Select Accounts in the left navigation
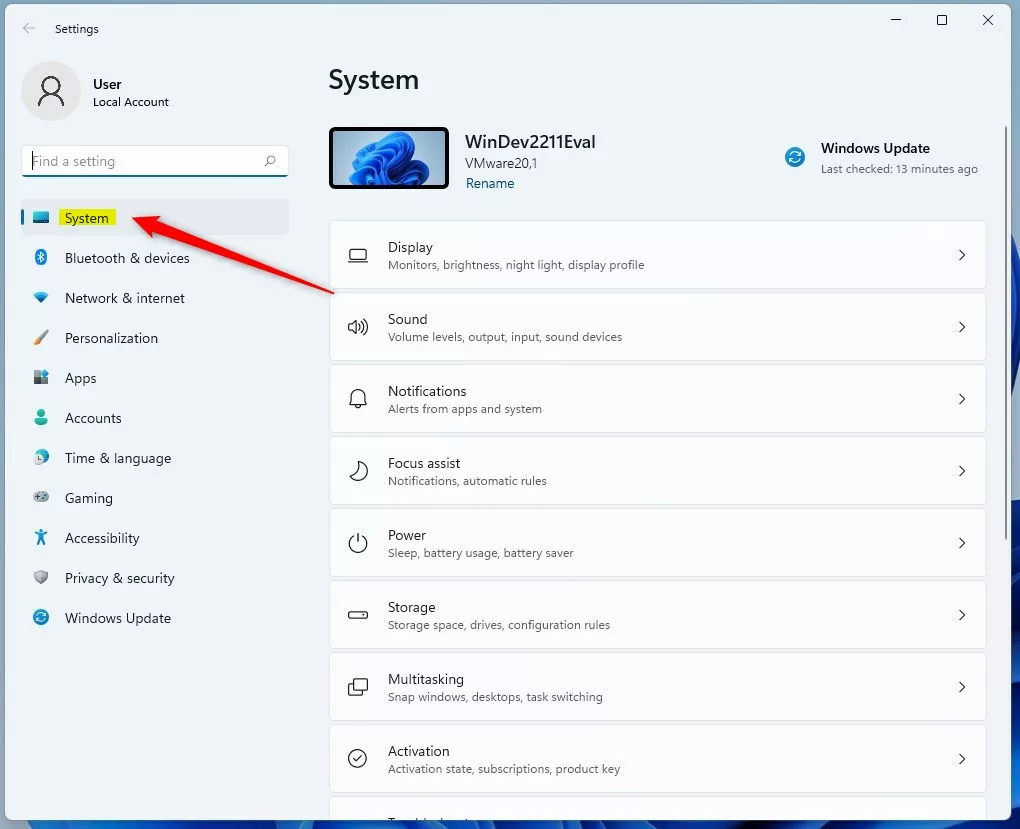The width and height of the screenshot is (1020, 829). click(x=93, y=418)
